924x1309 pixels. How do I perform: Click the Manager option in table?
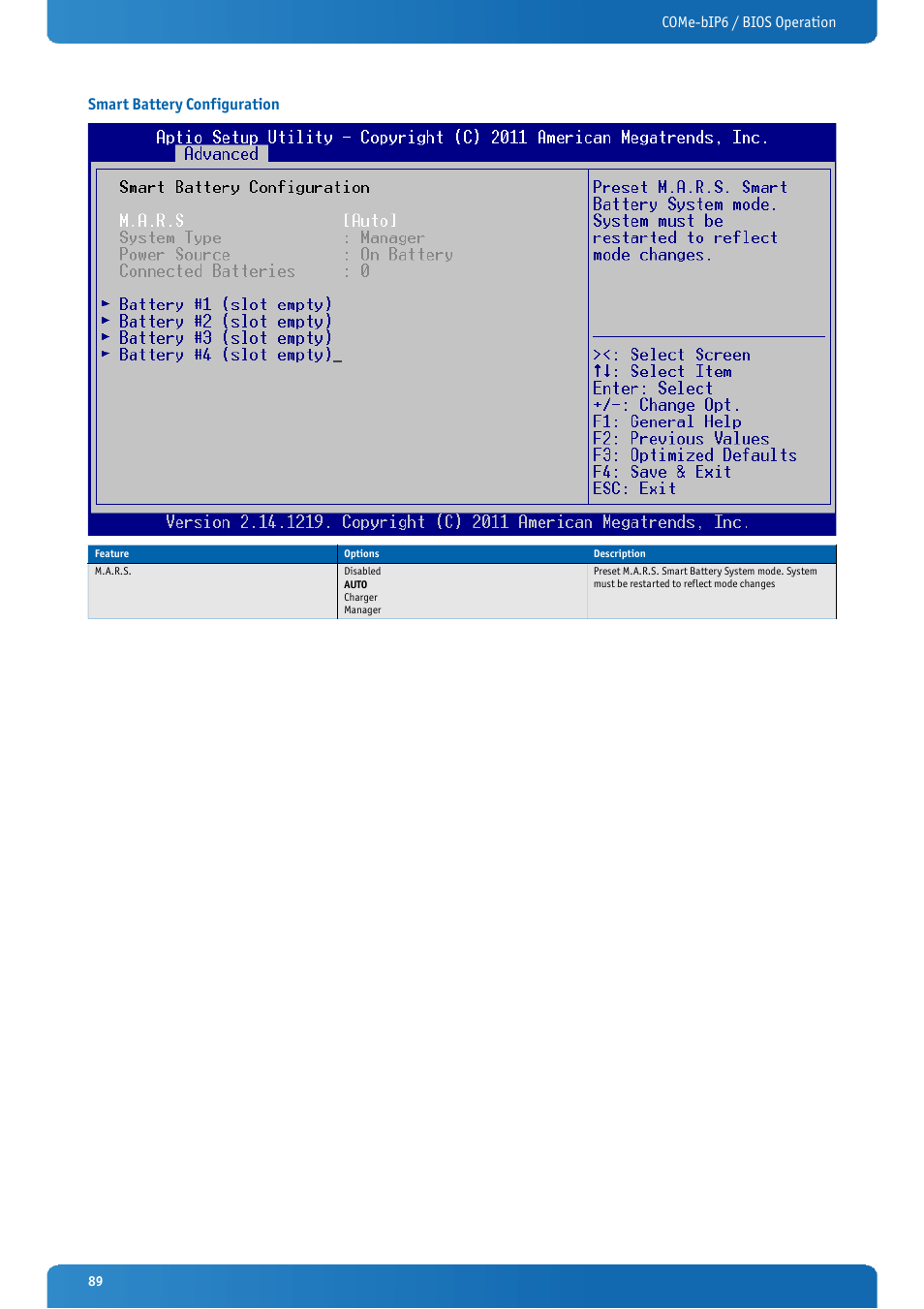pos(362,610)
